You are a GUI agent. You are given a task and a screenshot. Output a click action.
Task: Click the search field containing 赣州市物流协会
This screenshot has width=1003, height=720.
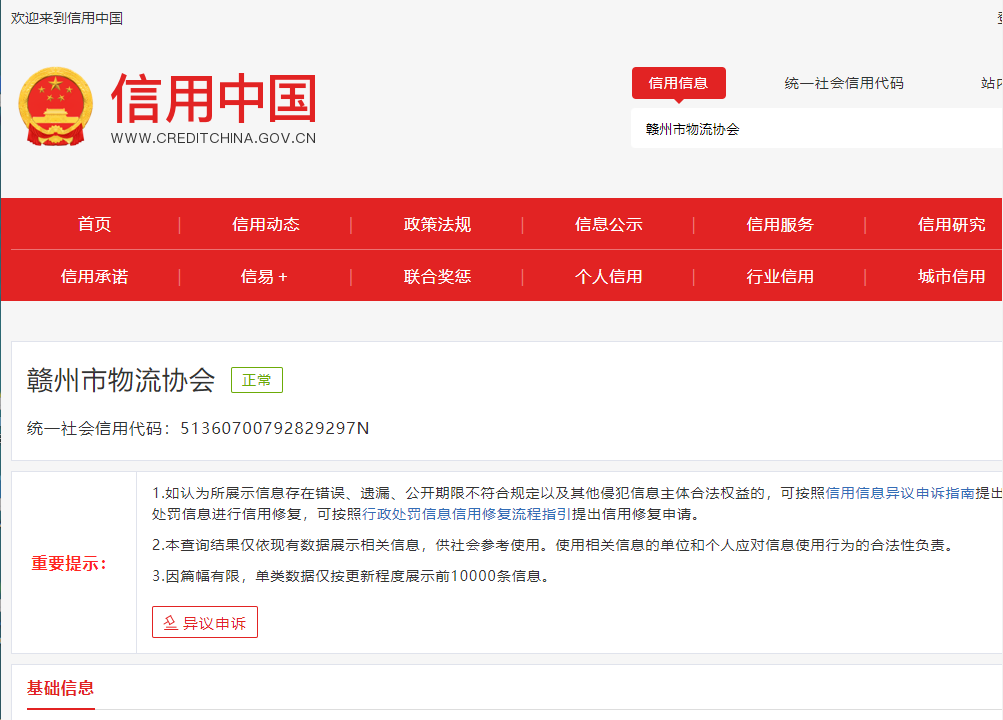tap(816, 129)
